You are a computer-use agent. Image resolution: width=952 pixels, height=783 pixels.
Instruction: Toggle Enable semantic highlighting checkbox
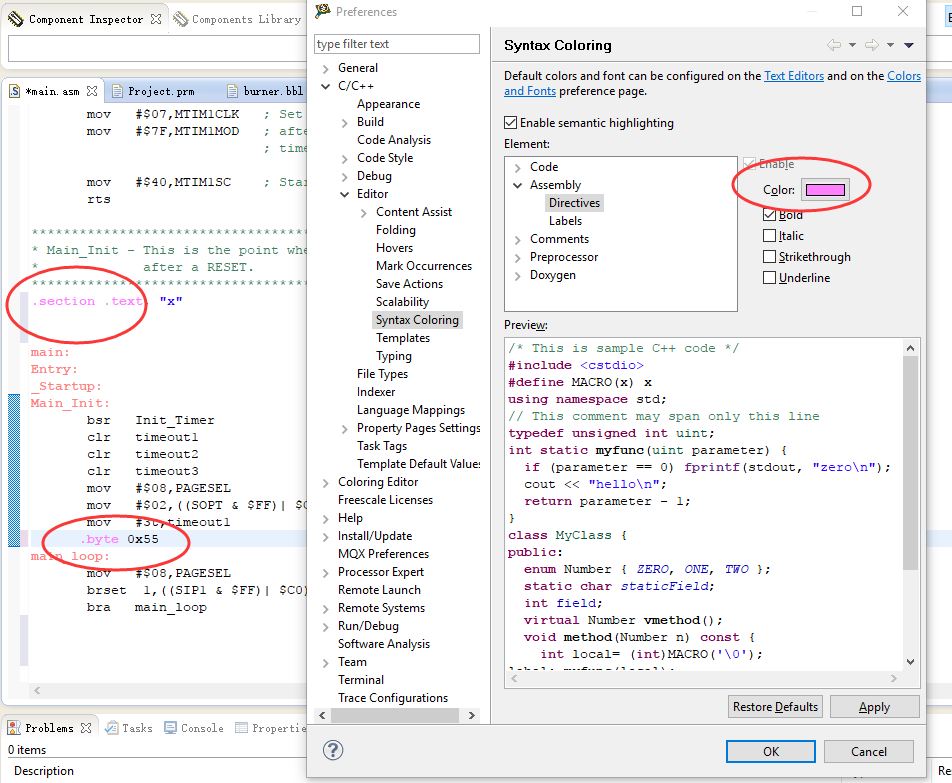pos(511,123)
